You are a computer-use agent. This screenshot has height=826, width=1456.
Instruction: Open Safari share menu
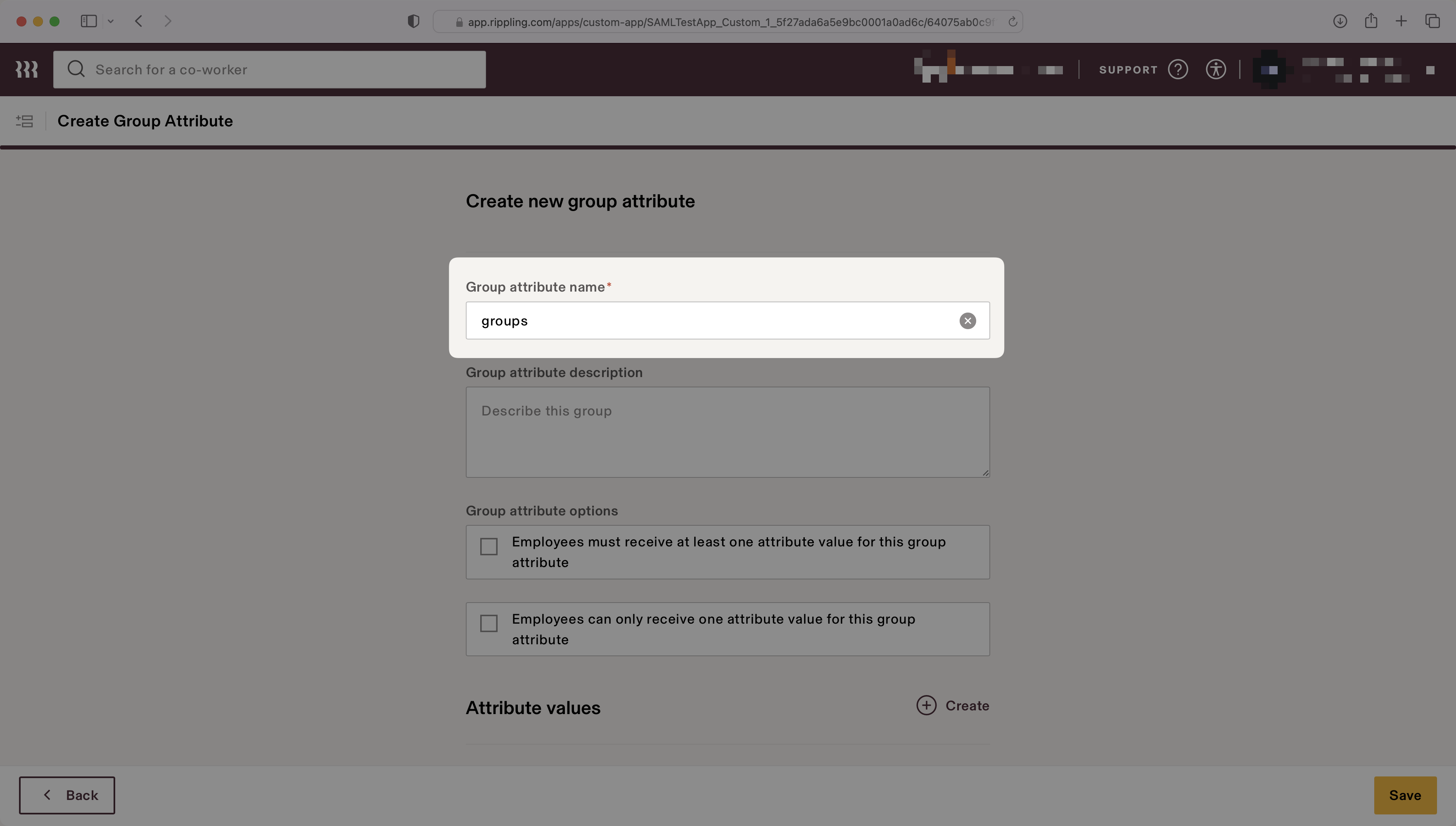(x=1371, y=20)
